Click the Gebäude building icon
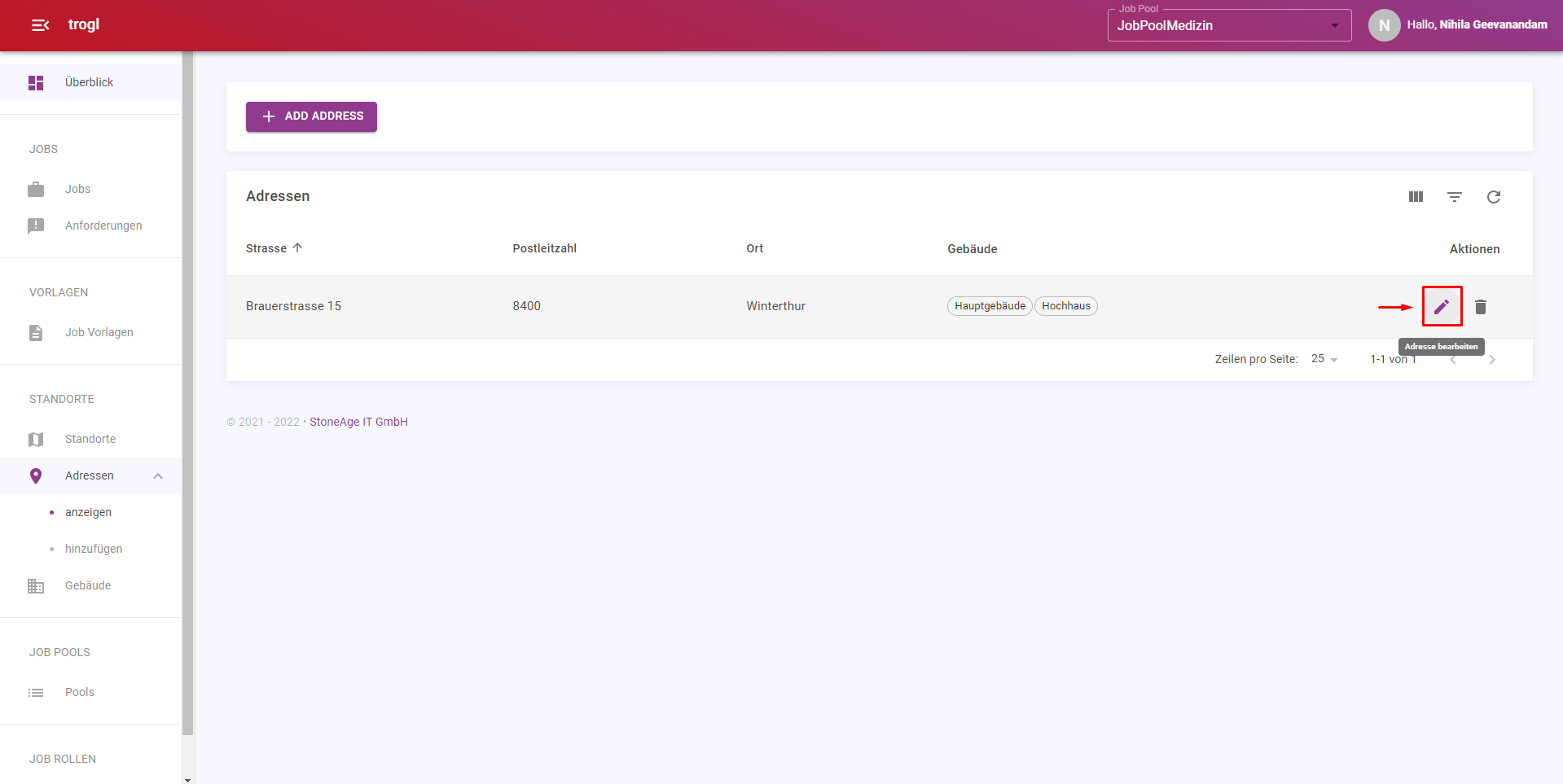Image resolution: width=1563 pixels, height=784 pixels. tap(36, 586)
